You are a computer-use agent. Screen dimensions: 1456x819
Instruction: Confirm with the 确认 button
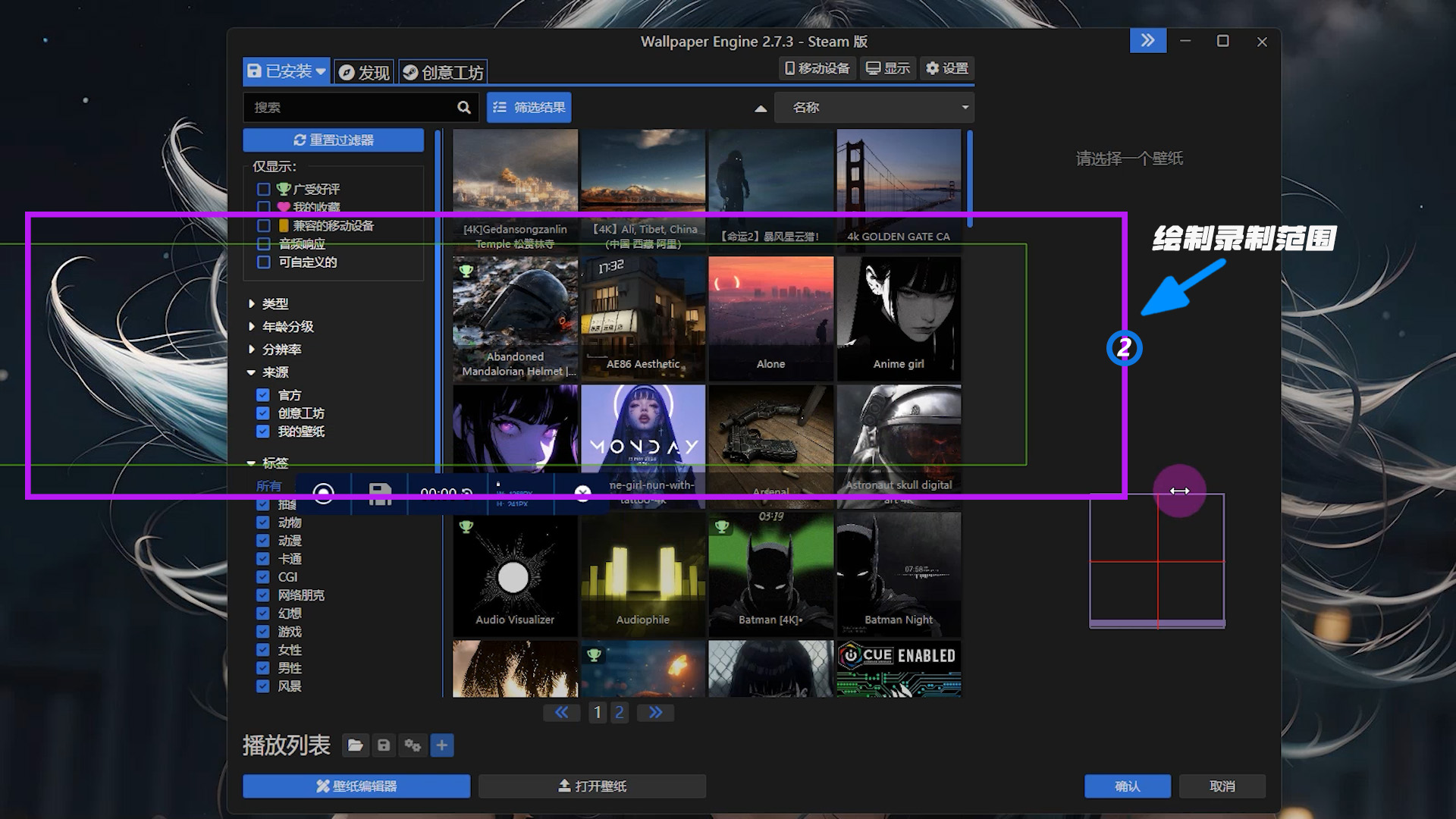pyautogui.click(x=1128, y=786)
